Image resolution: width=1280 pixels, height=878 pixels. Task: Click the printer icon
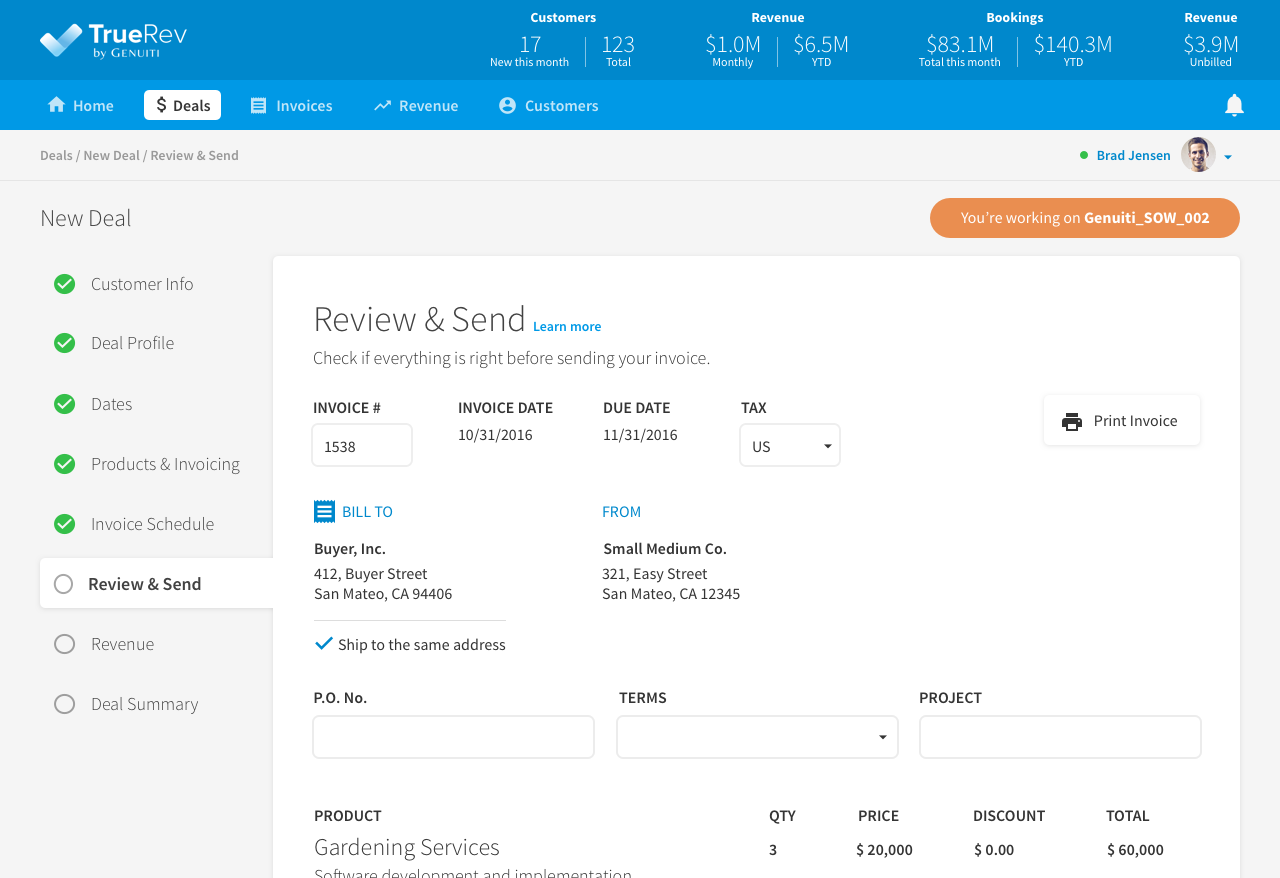[x=1072, y=421]
